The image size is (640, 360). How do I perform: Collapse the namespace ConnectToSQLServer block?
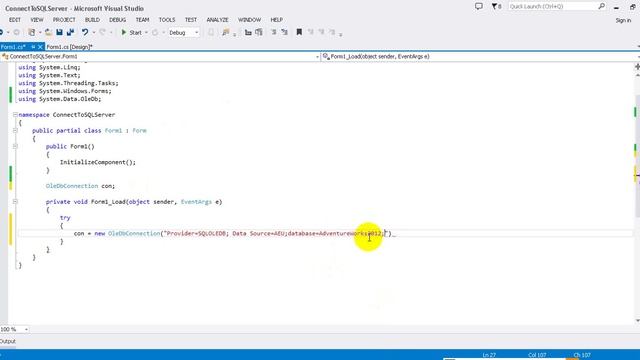tap(15, 115)
